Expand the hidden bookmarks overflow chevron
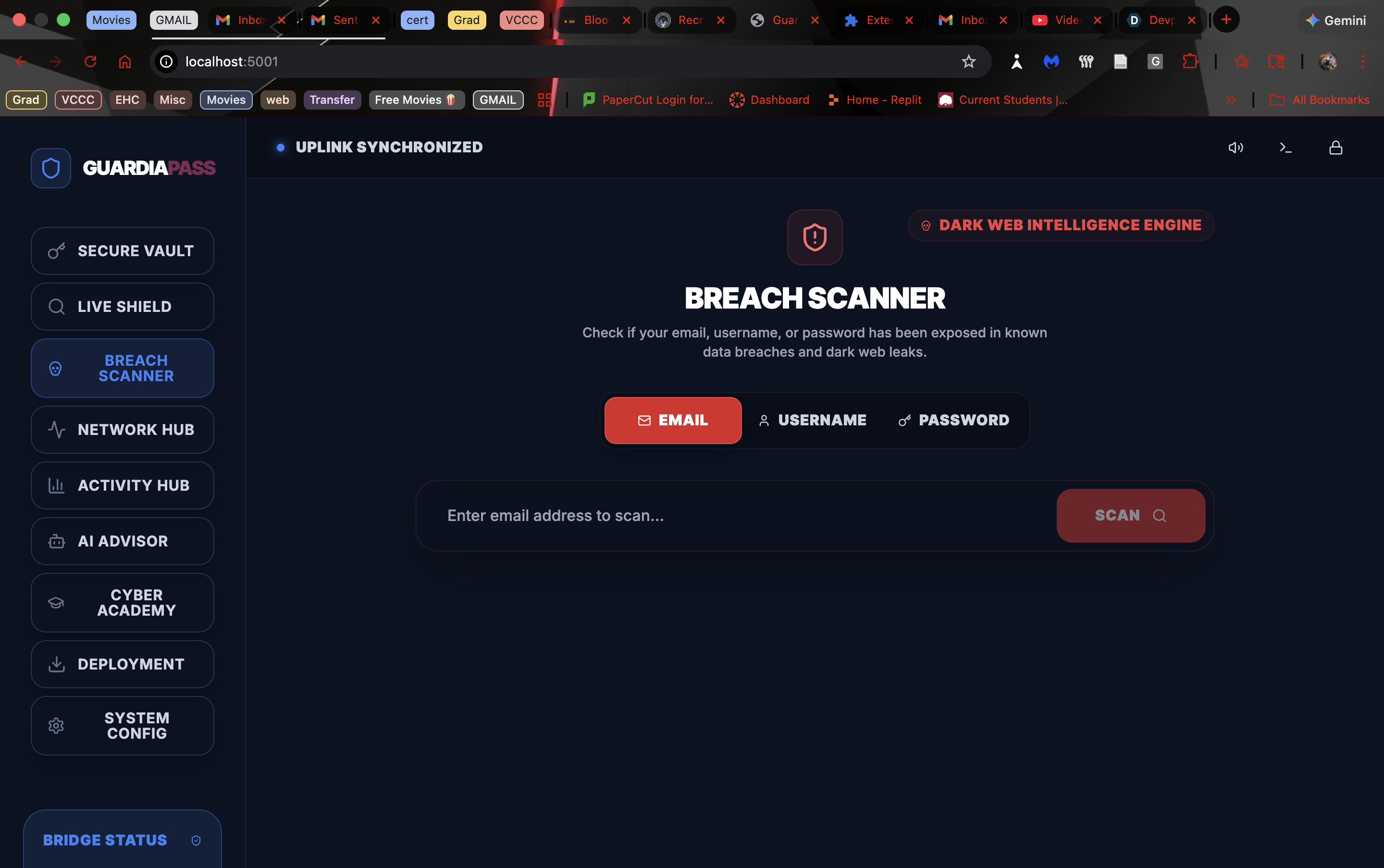The height and width of the screenshot is (868, 1384). point(1231,100)
